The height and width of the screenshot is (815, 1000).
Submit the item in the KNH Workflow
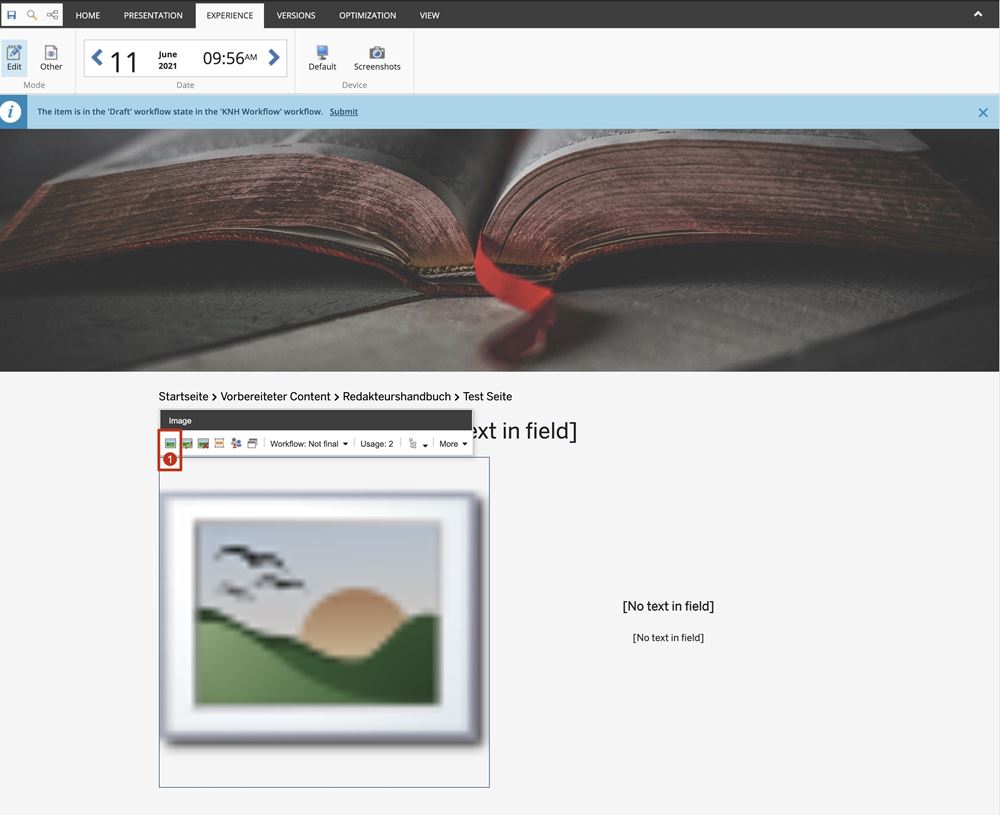pos(344,111)
